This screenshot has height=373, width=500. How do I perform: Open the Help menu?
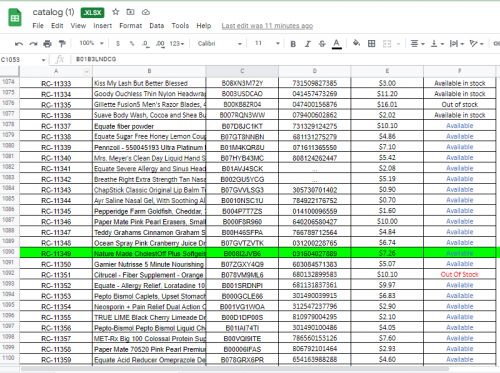(203, 26)
